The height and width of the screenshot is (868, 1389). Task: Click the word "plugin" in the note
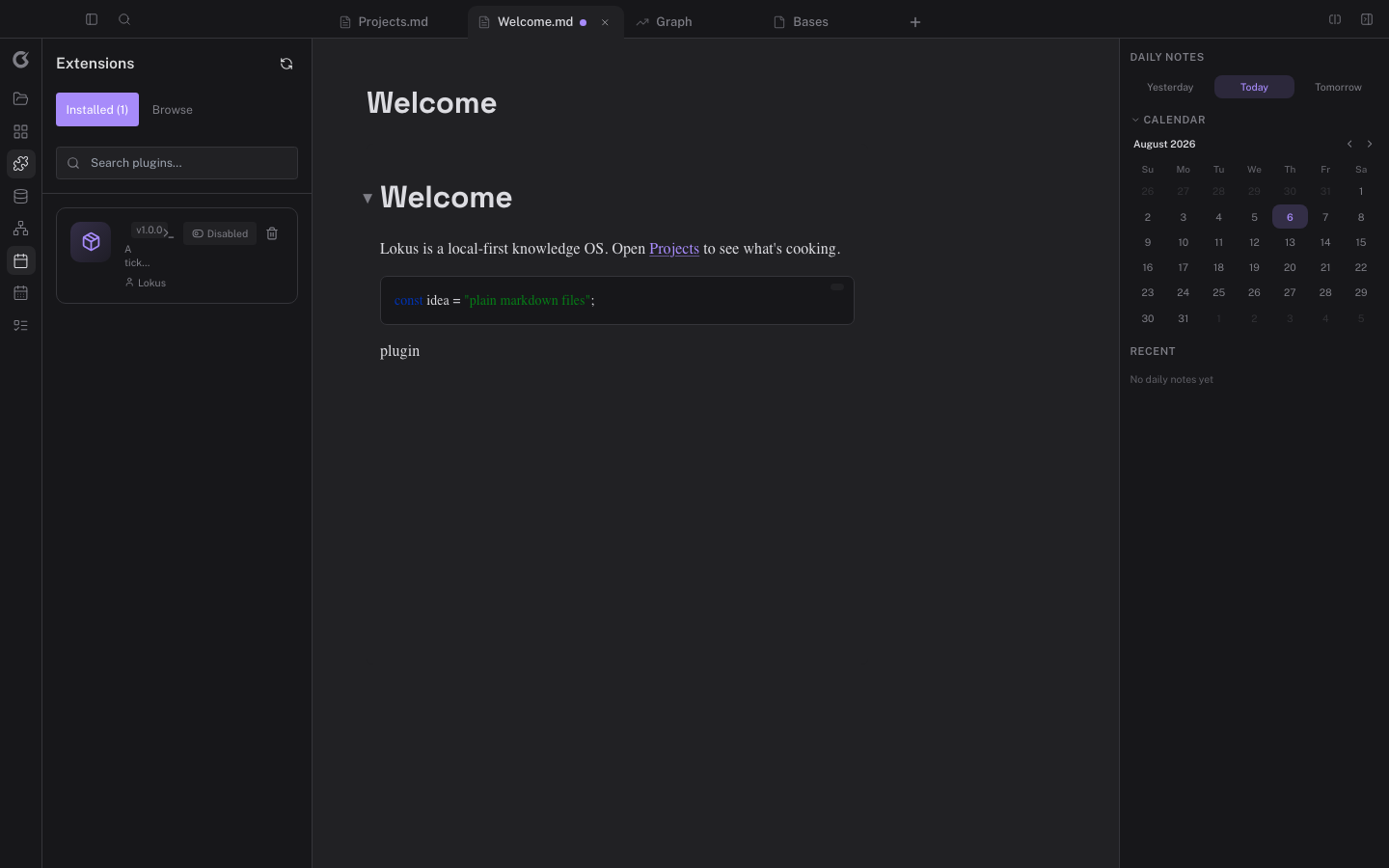(399, 351)
